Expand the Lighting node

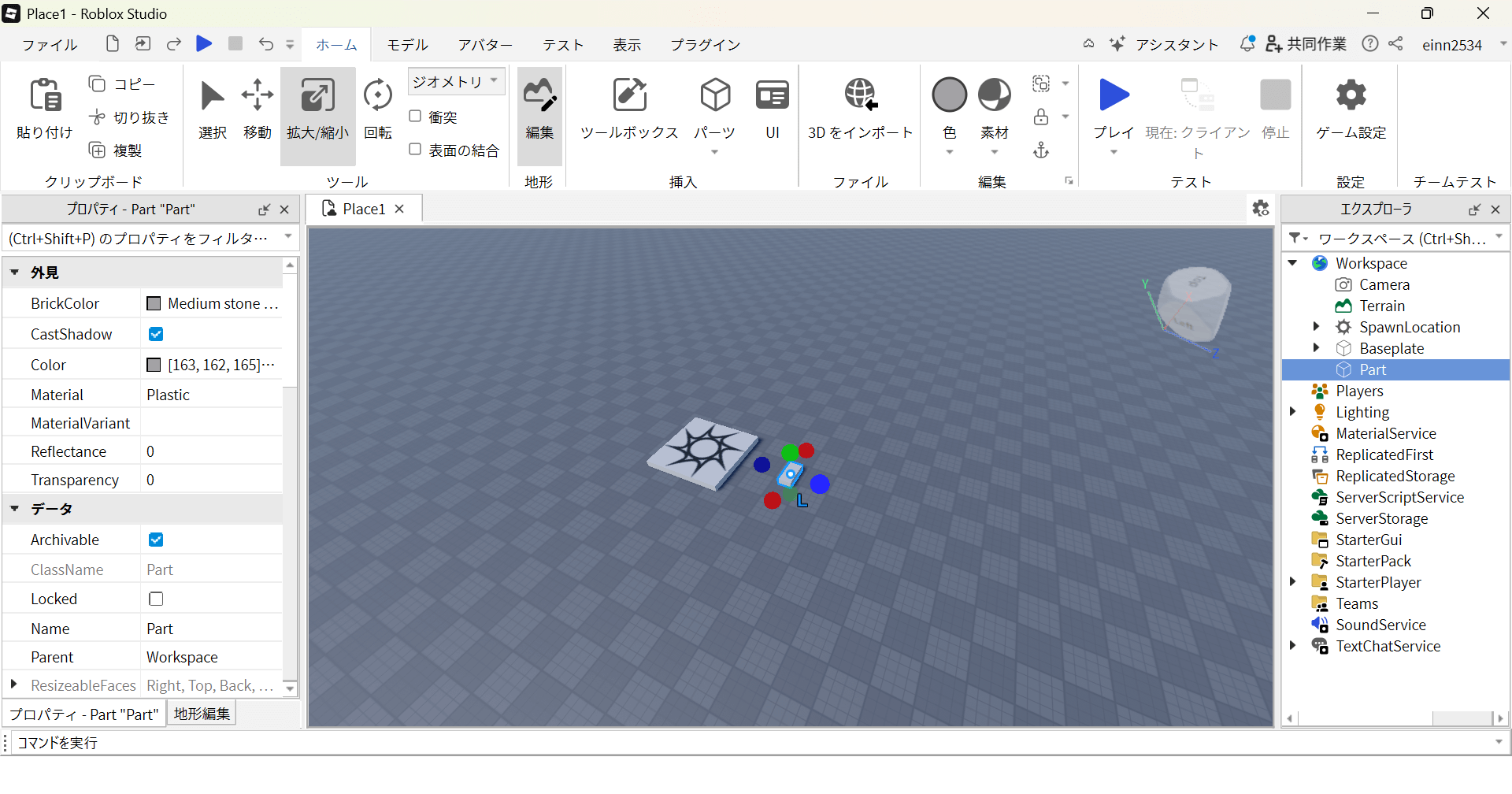[x=1292, y=411]
